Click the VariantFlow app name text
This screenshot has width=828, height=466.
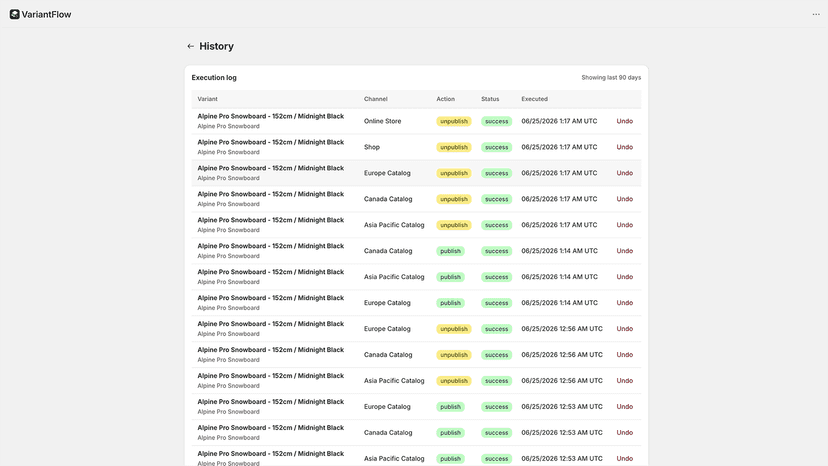46,14
